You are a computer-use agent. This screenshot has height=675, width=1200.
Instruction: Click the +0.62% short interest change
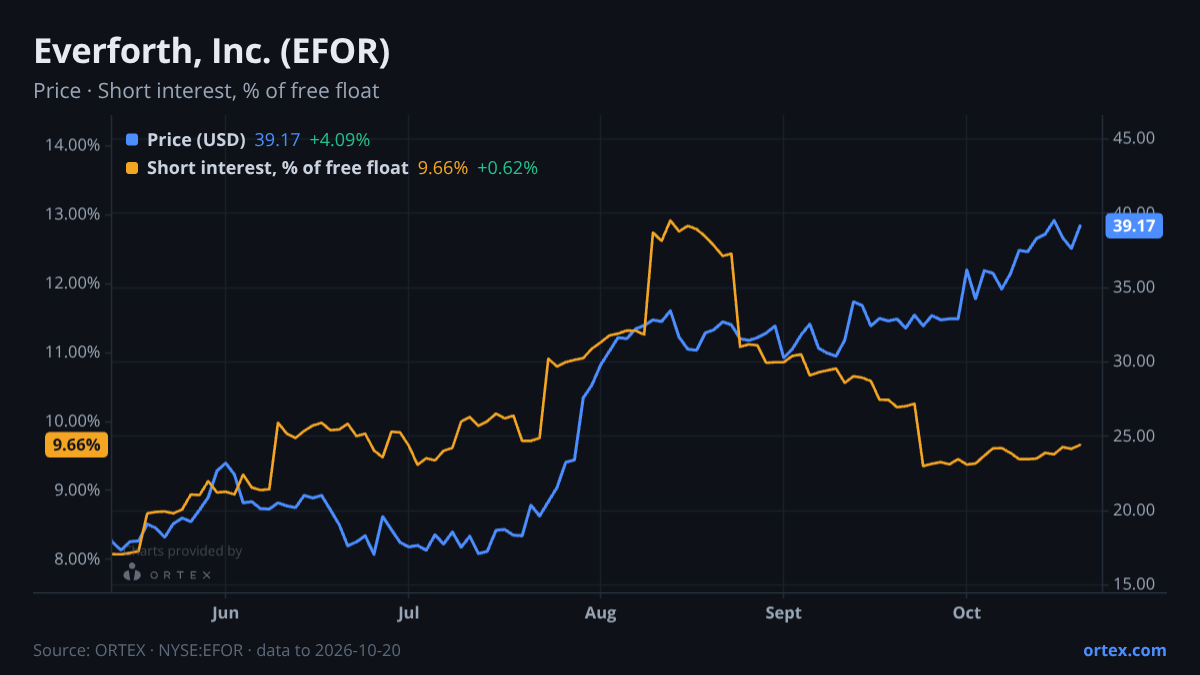[x=507, y=168]
